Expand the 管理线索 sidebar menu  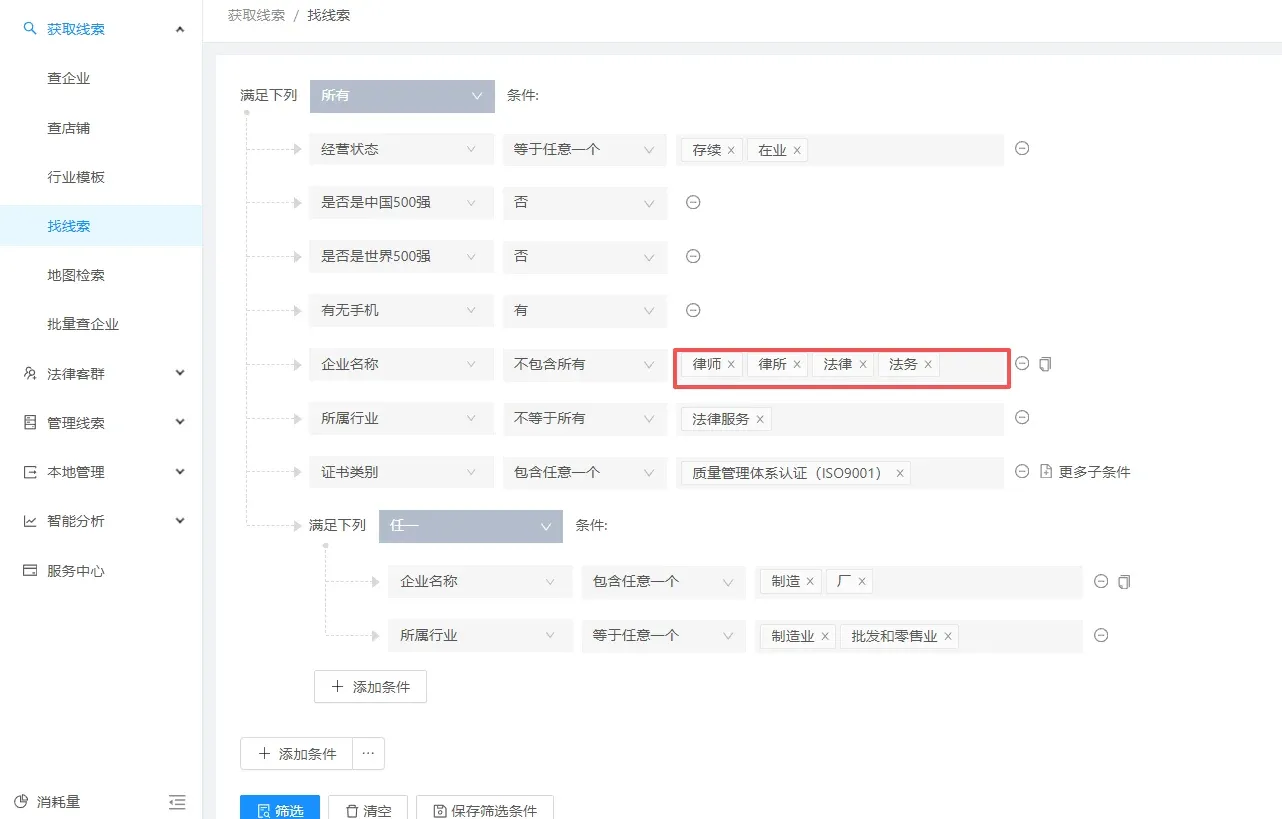[x=101, y=422]
